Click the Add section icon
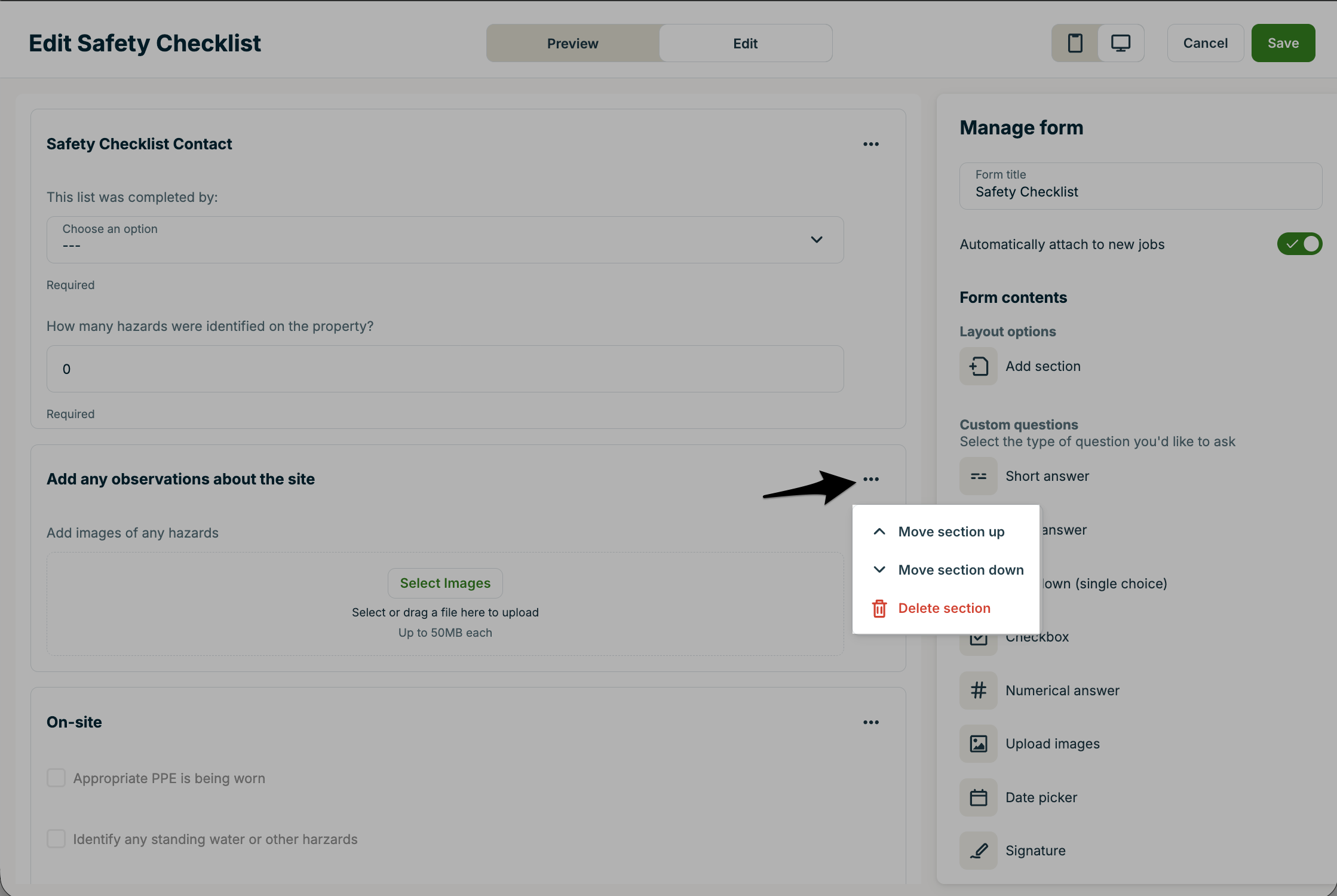The image size is (1337, 896). coord(978,366)
